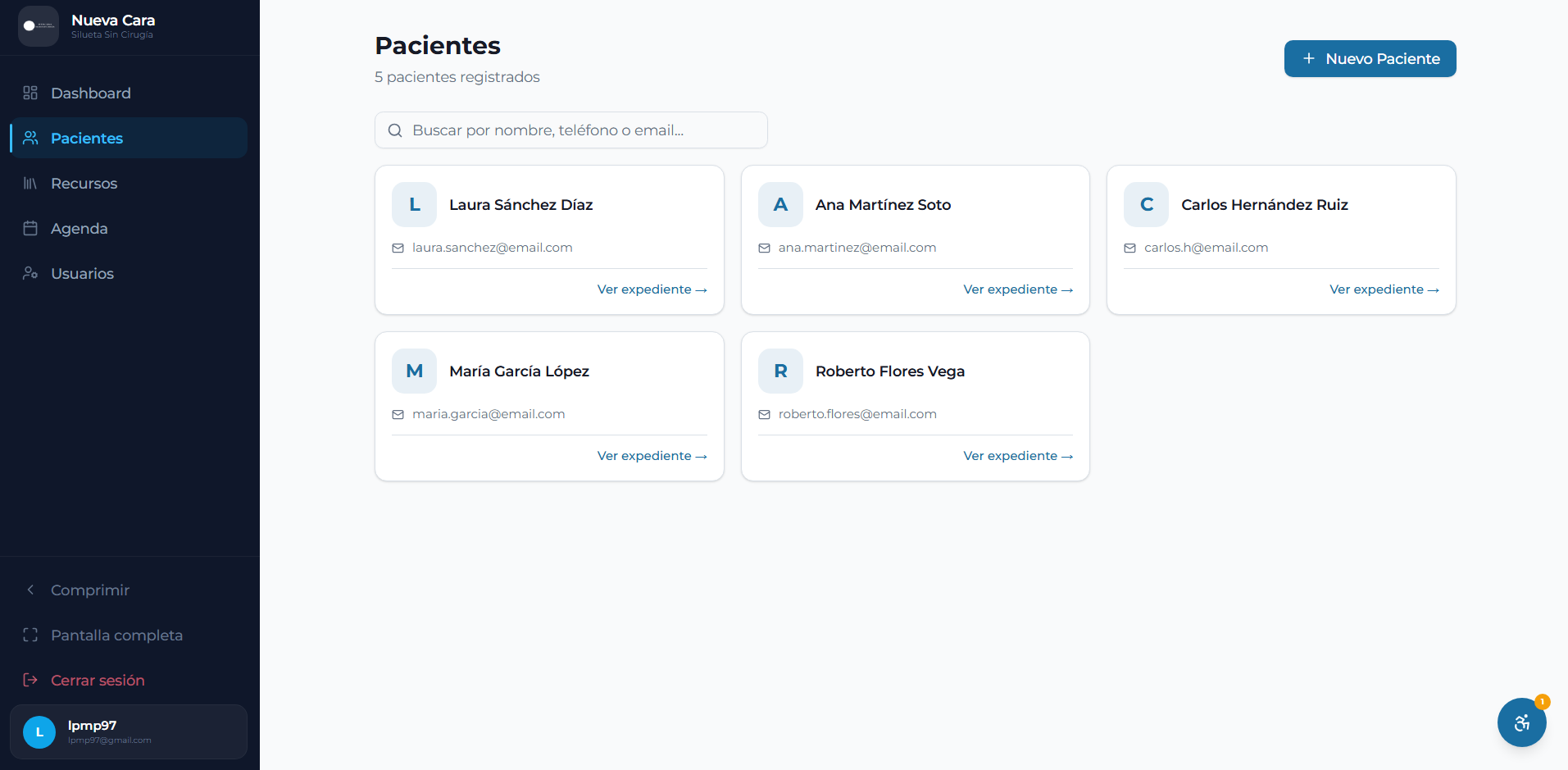Click the Cerrar sesión logout icon

30,680
